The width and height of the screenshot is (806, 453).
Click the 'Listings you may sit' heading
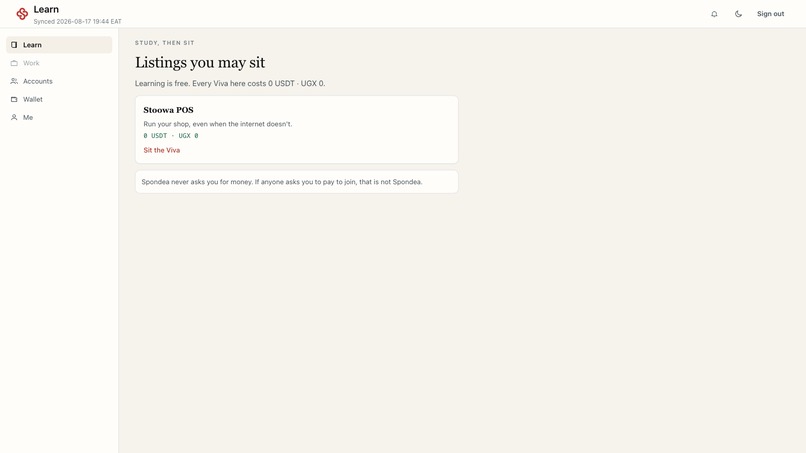pos(200,63)
